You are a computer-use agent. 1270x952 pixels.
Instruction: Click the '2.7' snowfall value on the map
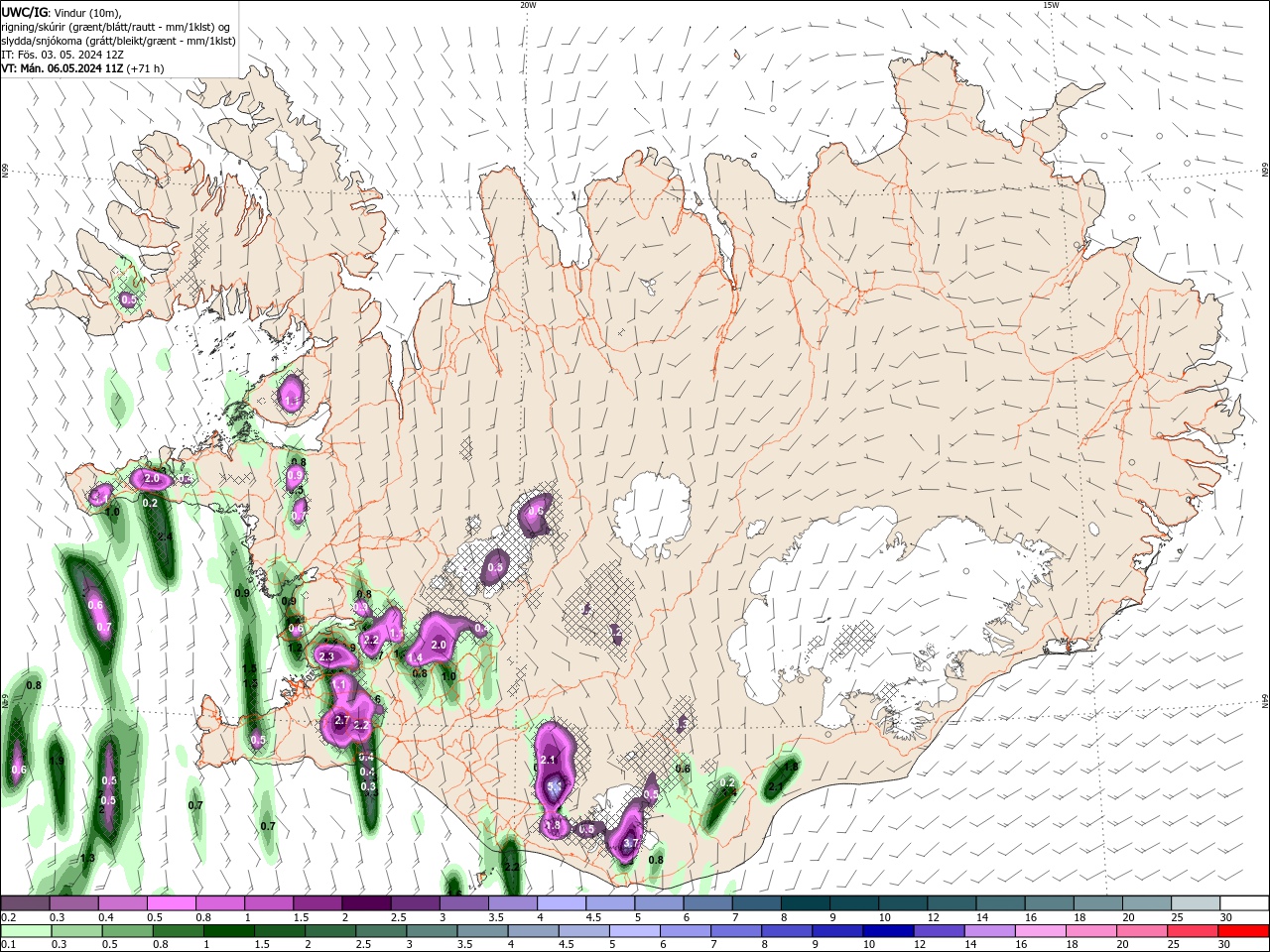342,720
